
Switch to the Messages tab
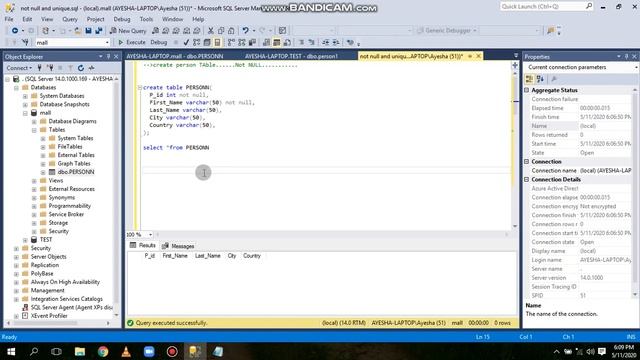click(x=178, y=246)
